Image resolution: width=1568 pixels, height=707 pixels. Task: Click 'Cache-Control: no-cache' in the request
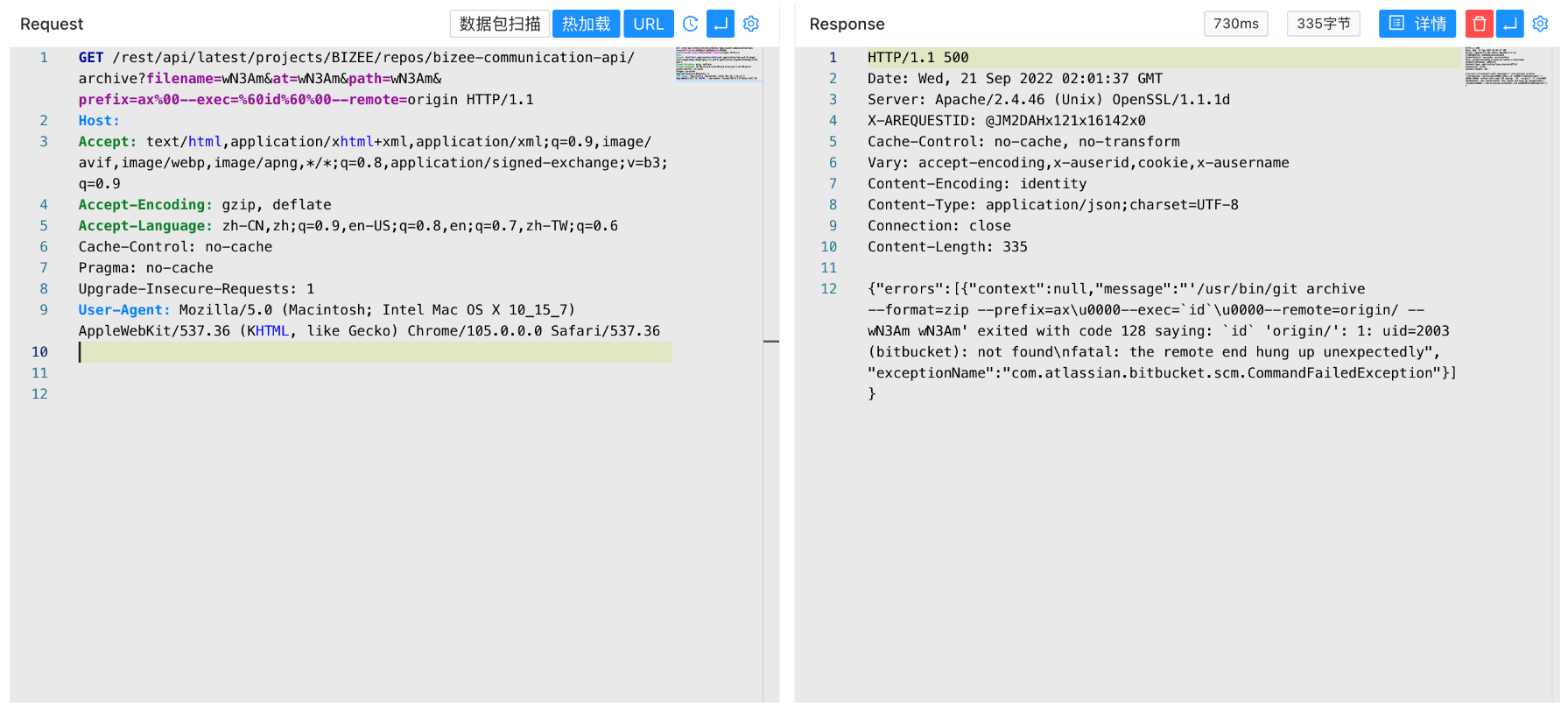click(x=175, y=247)
